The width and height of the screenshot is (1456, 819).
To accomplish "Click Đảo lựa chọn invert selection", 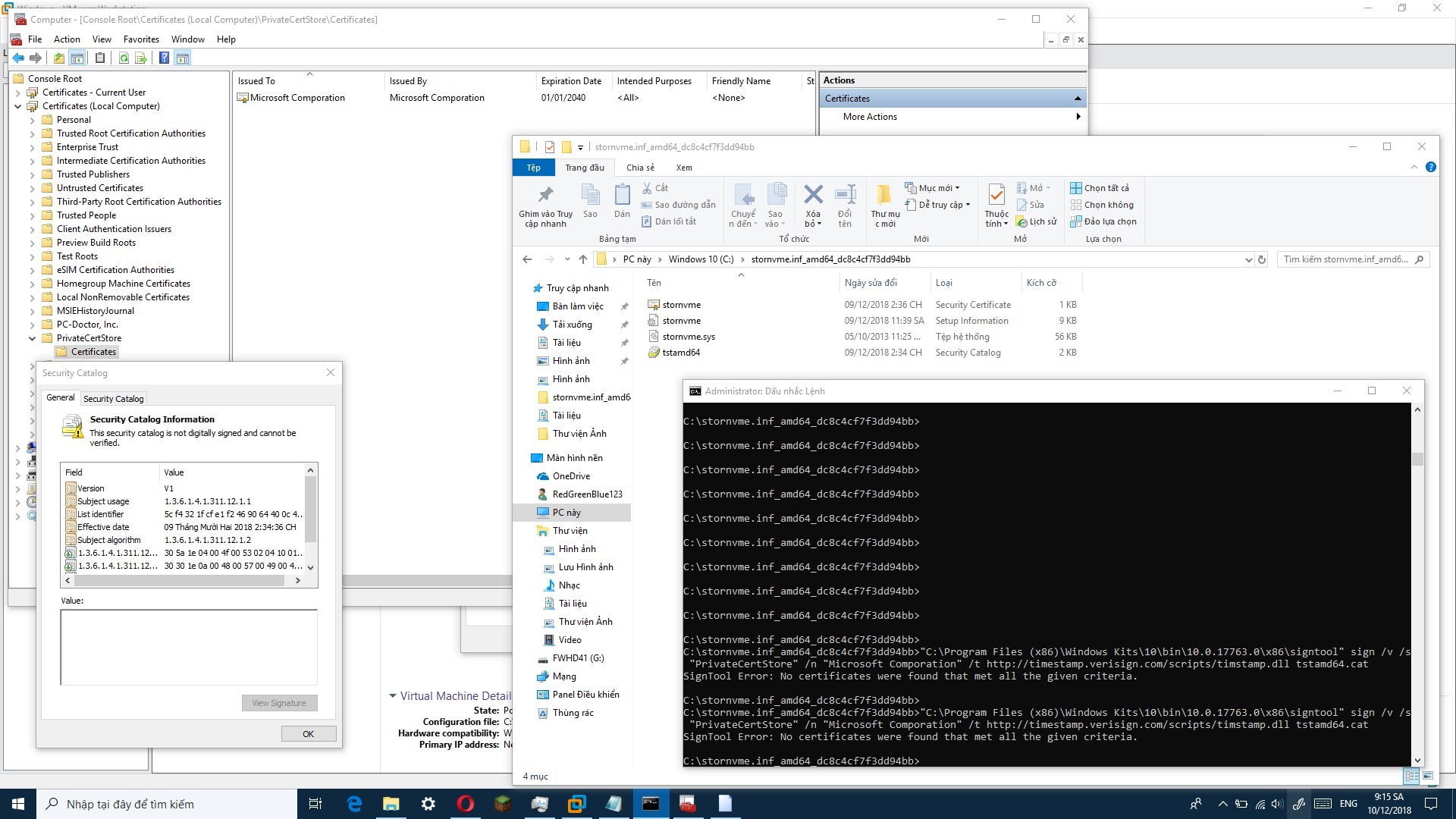I will pyautogui.click(x=1103, y=221).
